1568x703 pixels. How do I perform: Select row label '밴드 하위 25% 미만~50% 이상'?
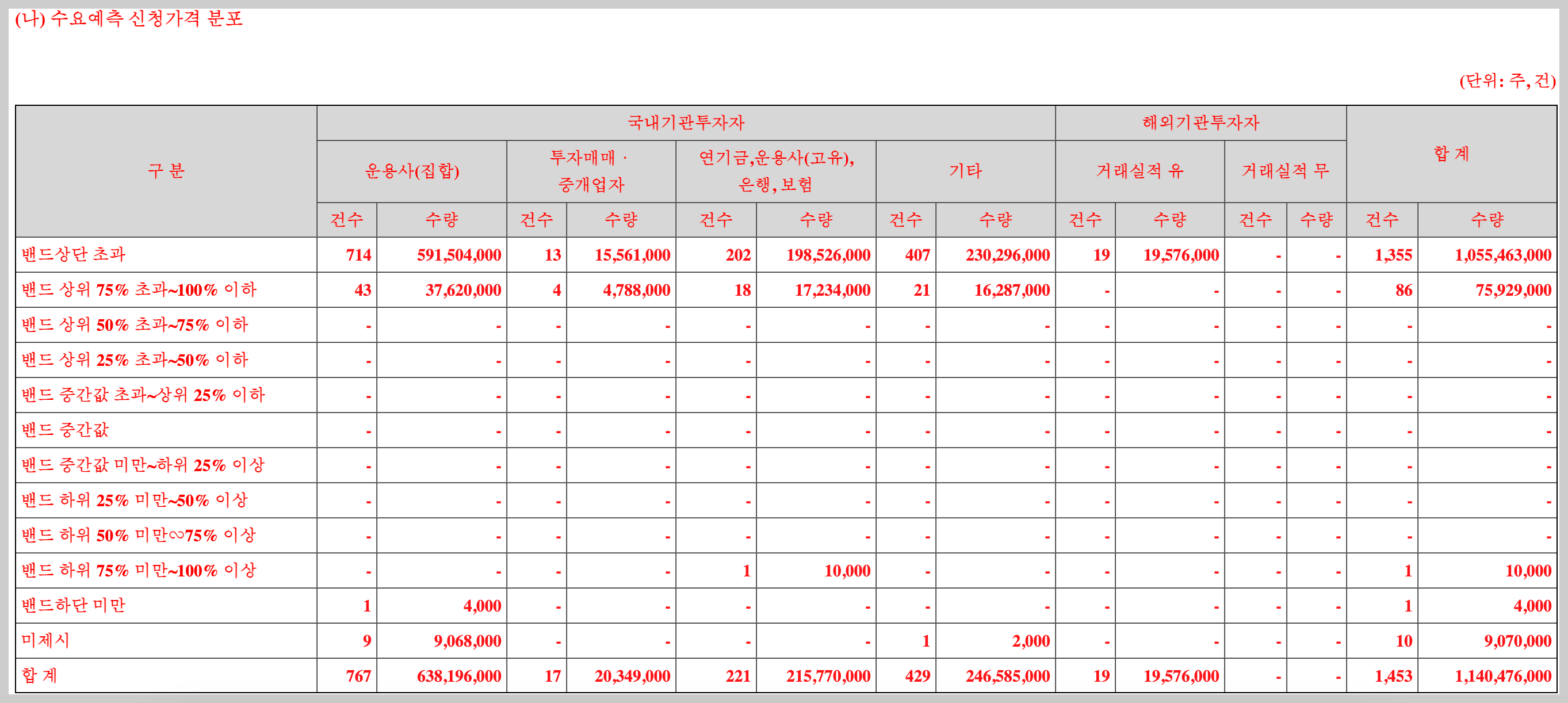[x=135, y=500]
